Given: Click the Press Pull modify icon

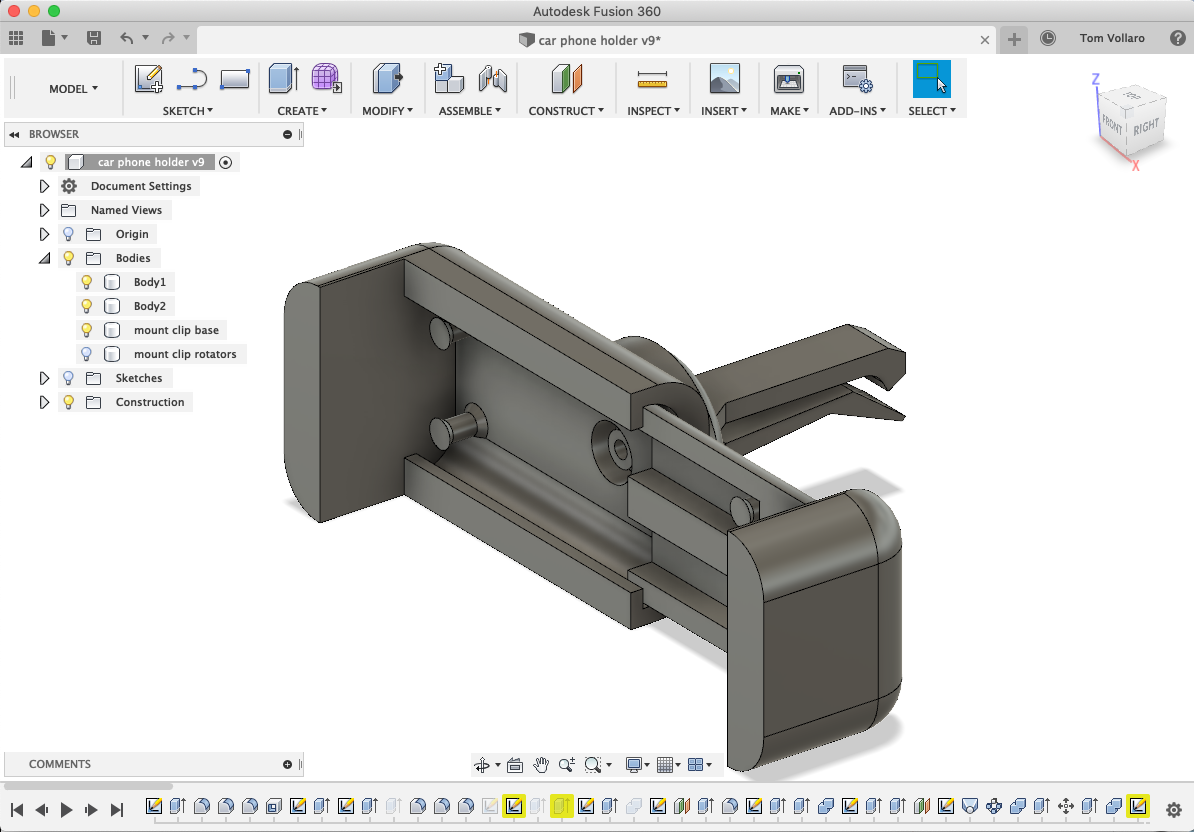Looking at the screenshot, I should tap(388, 78).
